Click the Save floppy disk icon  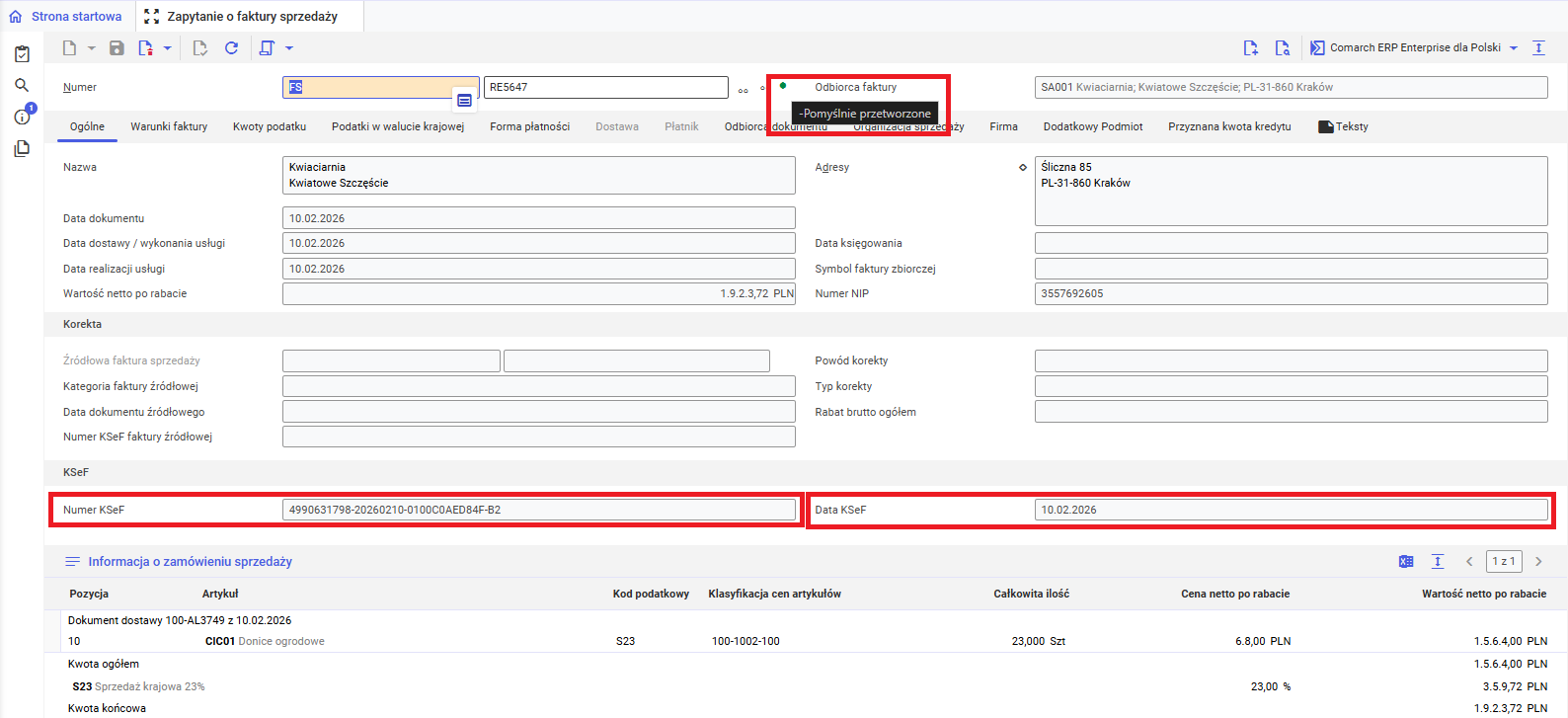[117, 48]
